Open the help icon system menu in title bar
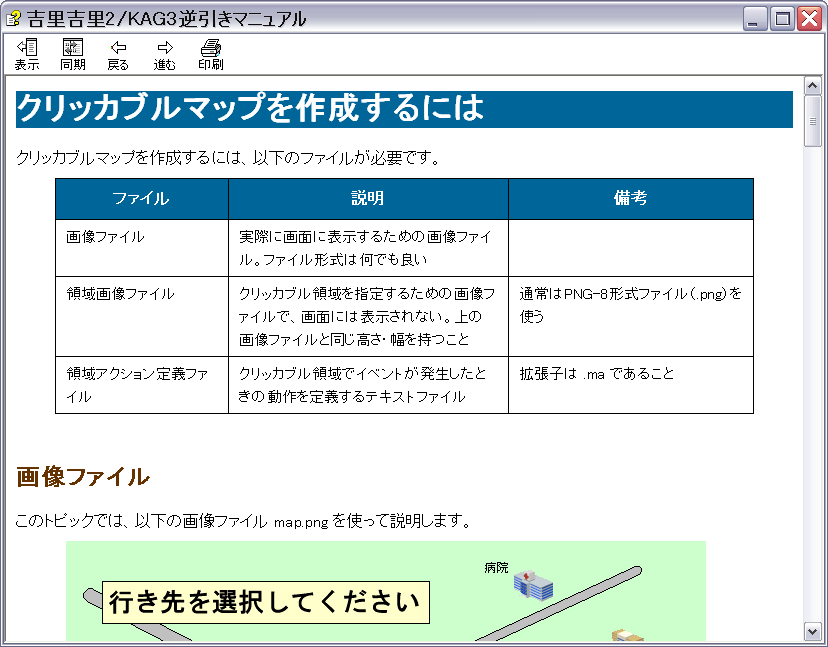The height and width of the screenshot is (647, 828). pos(14,18)
